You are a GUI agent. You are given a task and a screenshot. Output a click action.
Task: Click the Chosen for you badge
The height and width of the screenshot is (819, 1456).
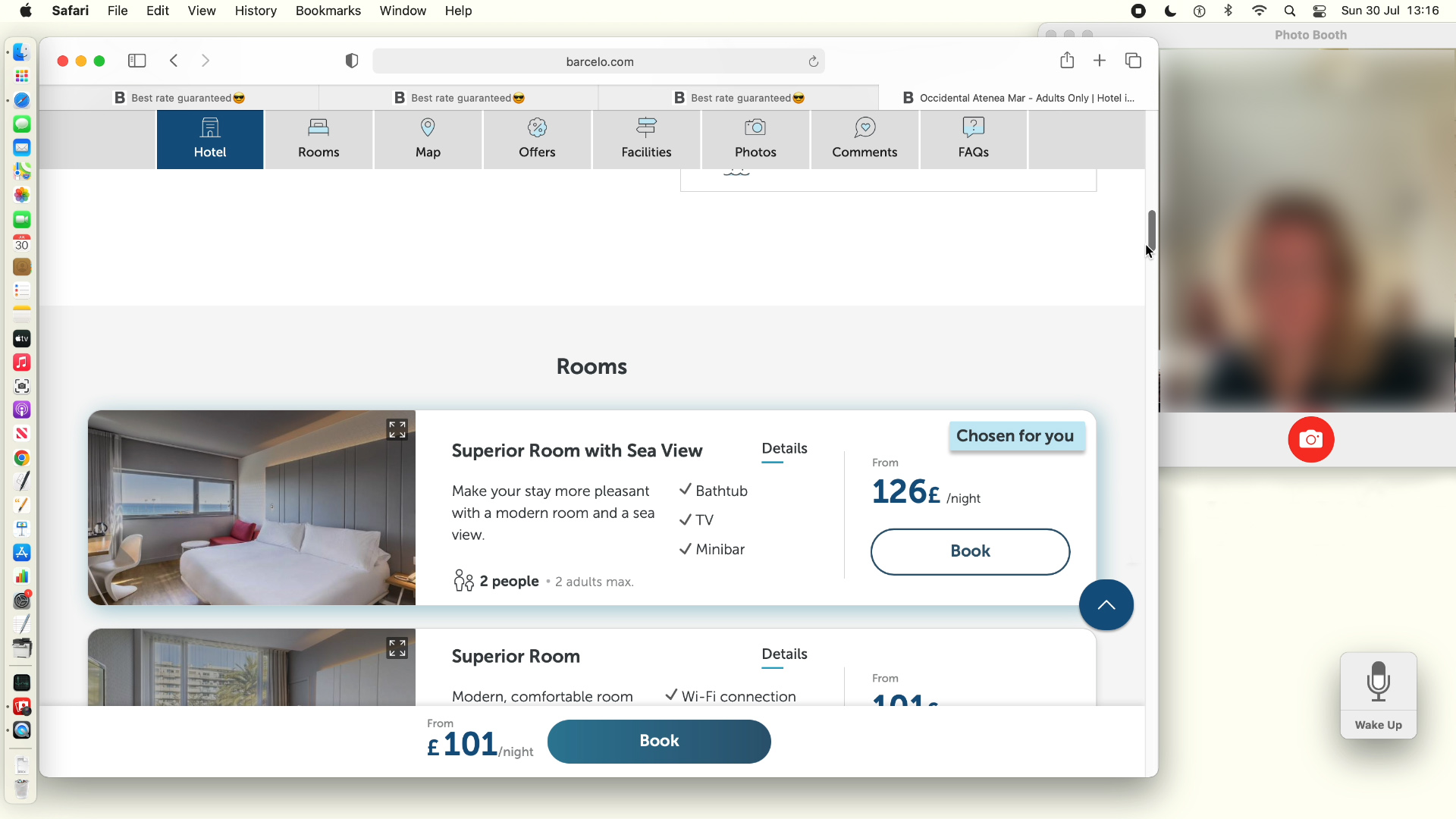point(1015,436)
